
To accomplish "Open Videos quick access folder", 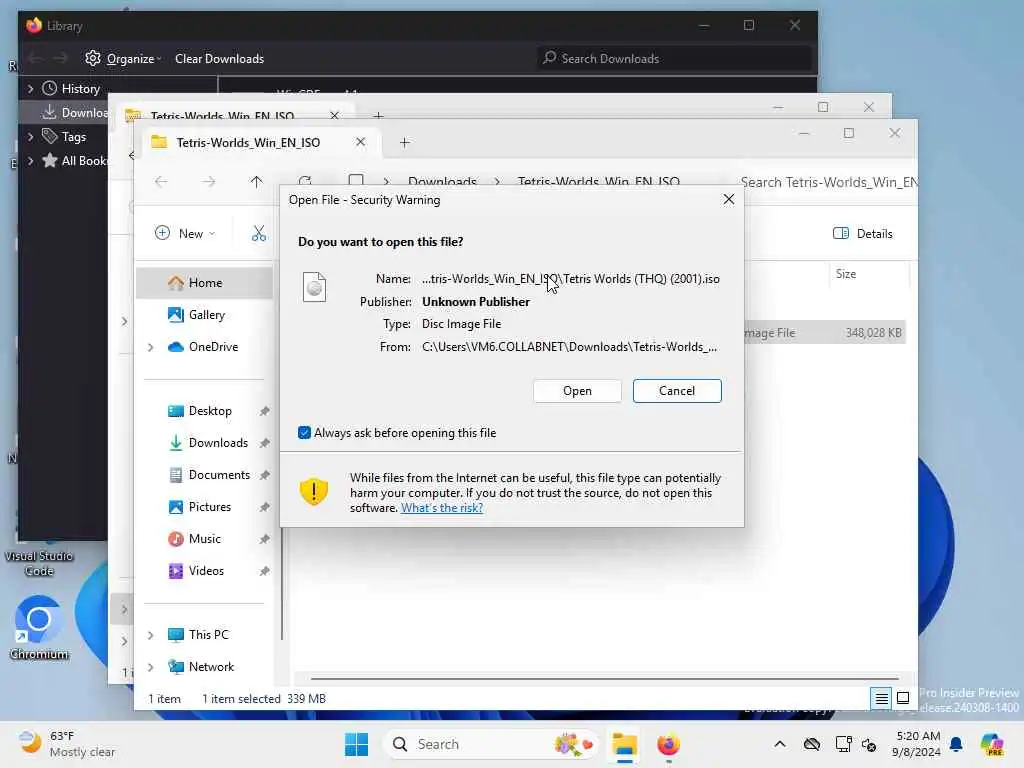I will tap(206, 571).
